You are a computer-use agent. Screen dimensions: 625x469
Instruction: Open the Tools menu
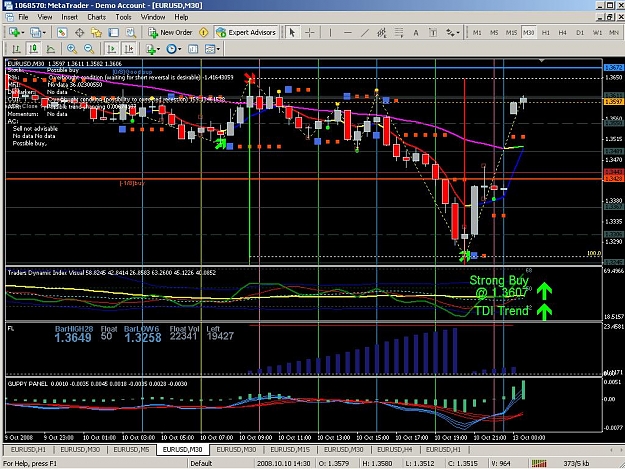(x=123, y=17)
